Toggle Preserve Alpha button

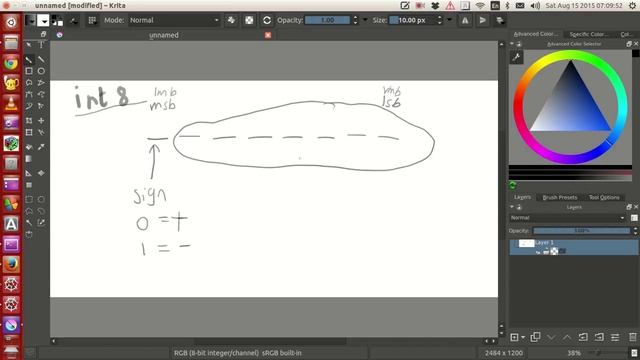coord(249,20)
